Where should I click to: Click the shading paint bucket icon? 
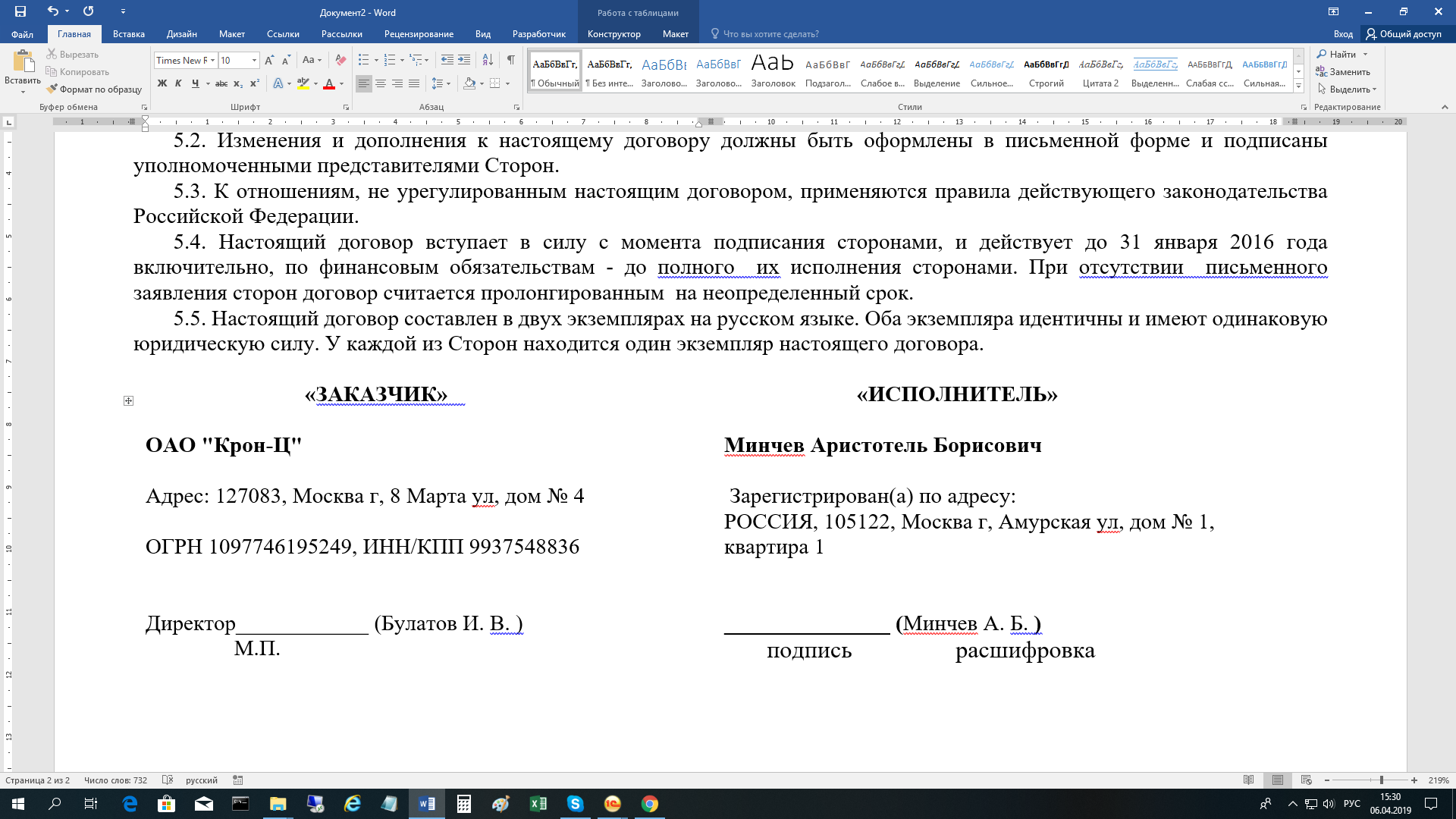[469, 83]
